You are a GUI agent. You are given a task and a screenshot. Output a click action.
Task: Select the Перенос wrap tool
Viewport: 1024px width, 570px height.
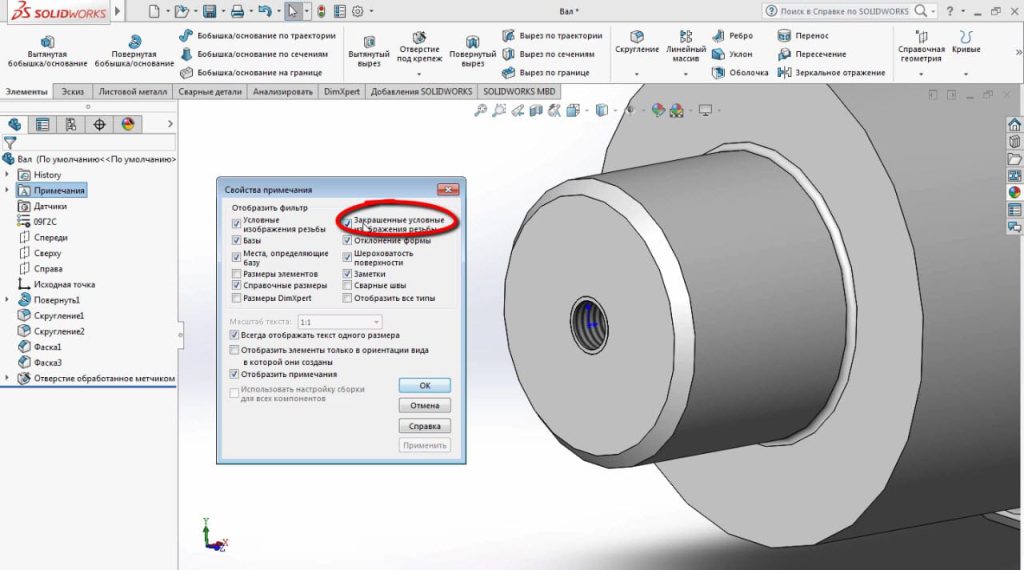point(803,36)
